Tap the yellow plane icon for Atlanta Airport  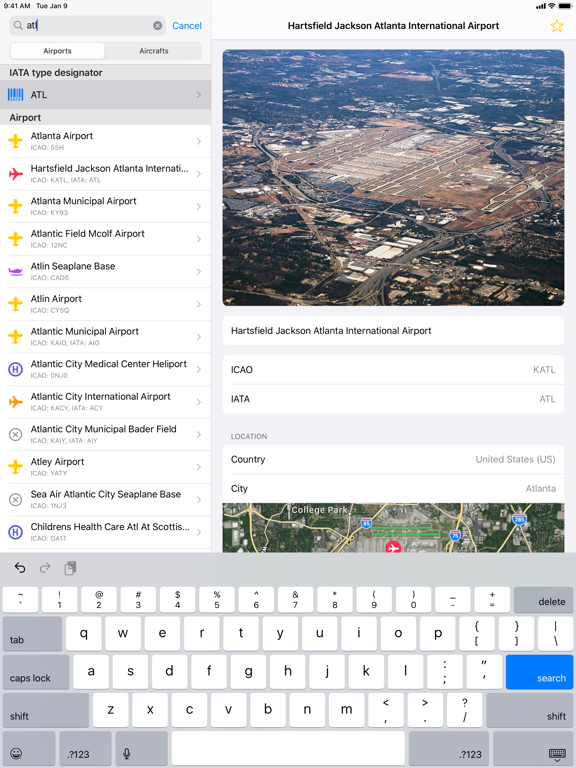tap(16, 141)
